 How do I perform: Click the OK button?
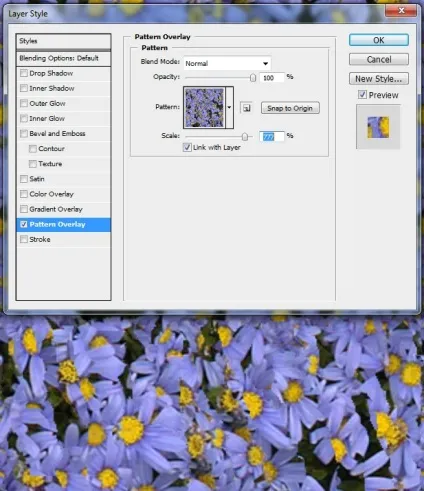click(x=379, y=40)
